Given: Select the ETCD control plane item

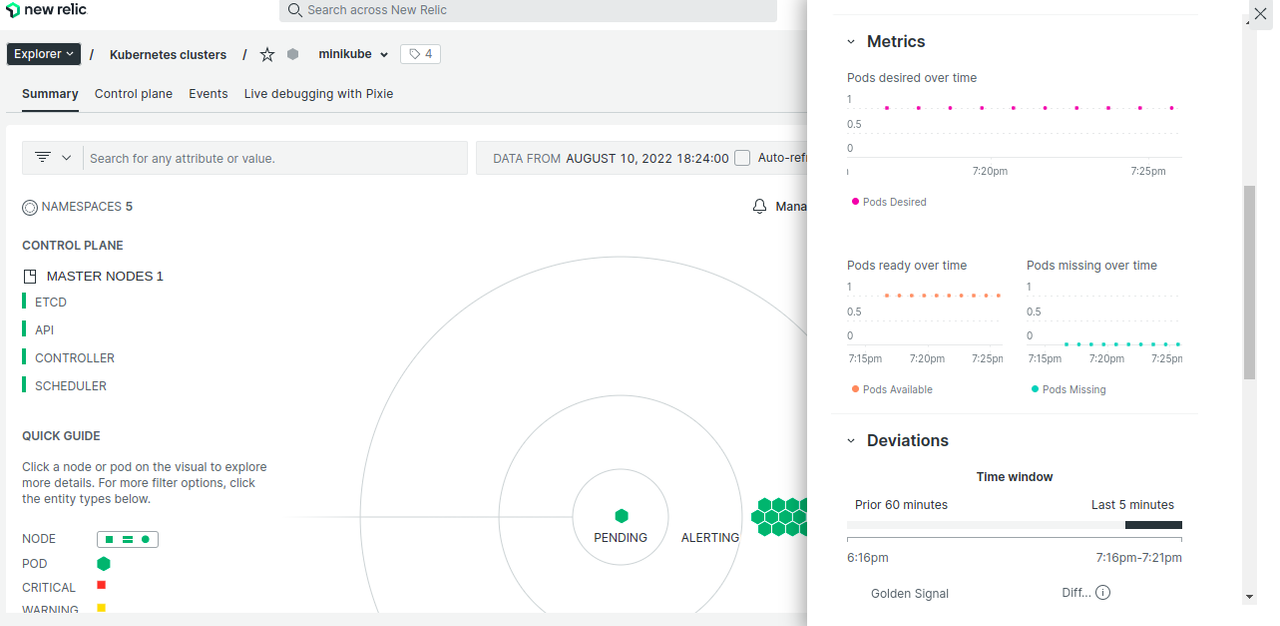Looking at the screenshot, I should [x=50, y=302].
